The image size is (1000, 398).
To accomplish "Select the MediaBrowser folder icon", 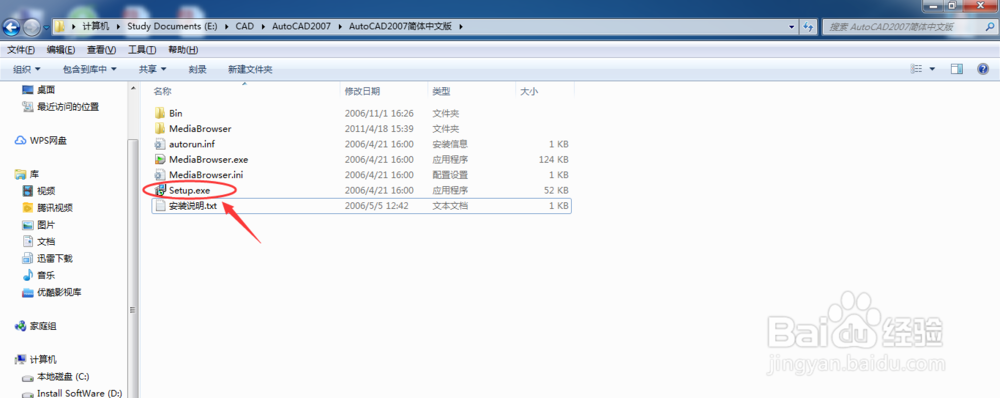I will pos(160,128).
